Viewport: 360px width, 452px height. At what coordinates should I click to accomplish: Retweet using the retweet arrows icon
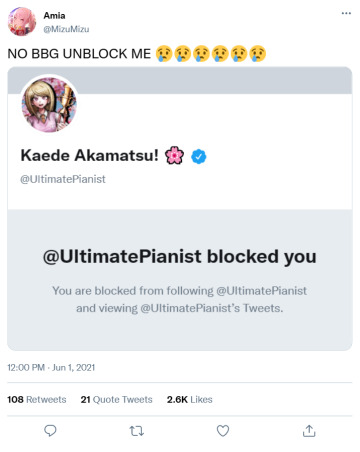(x=137, y=431)
